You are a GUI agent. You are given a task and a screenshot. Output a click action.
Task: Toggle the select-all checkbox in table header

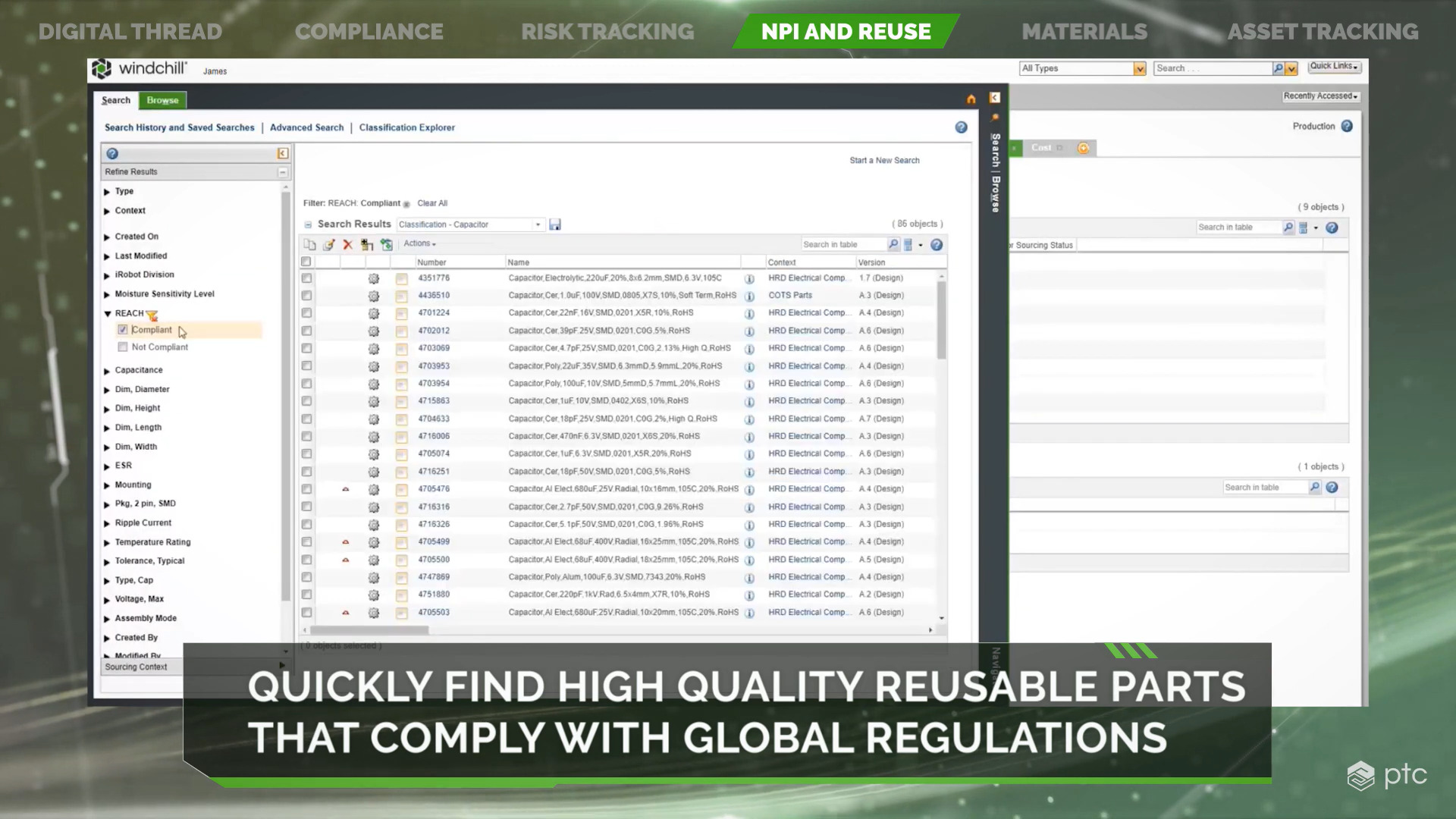[x=306, y=262]
